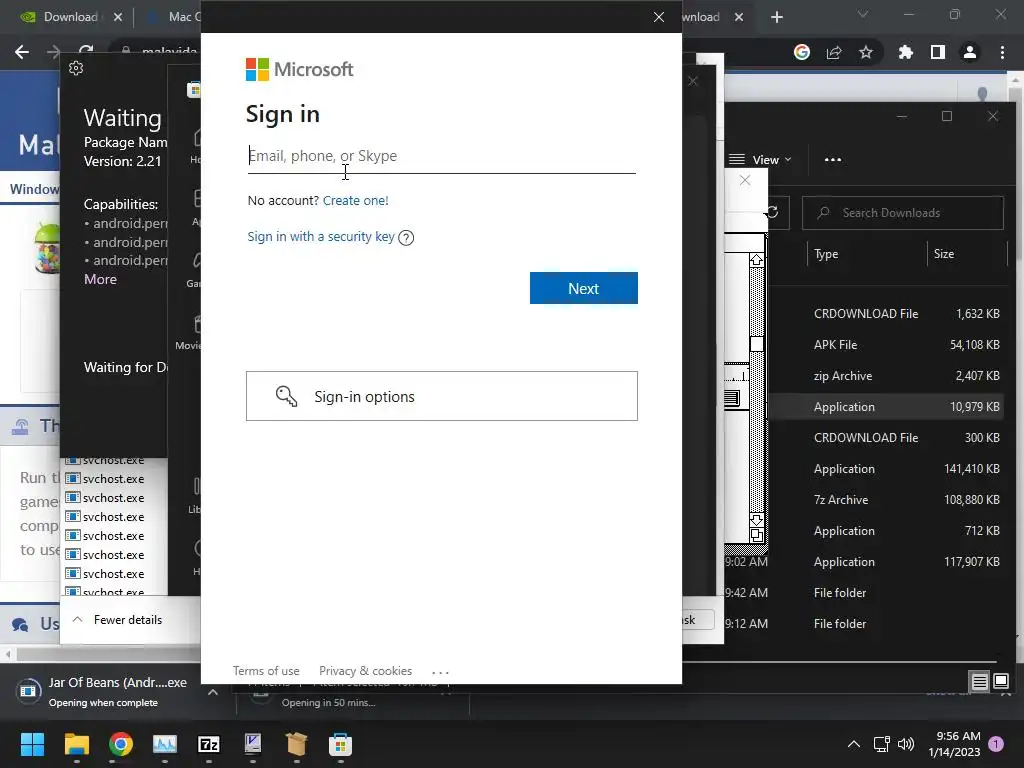Open Google icon in Chrome address bar
The width and height of the screenshot is (1024, 768).
pos(801,52)
